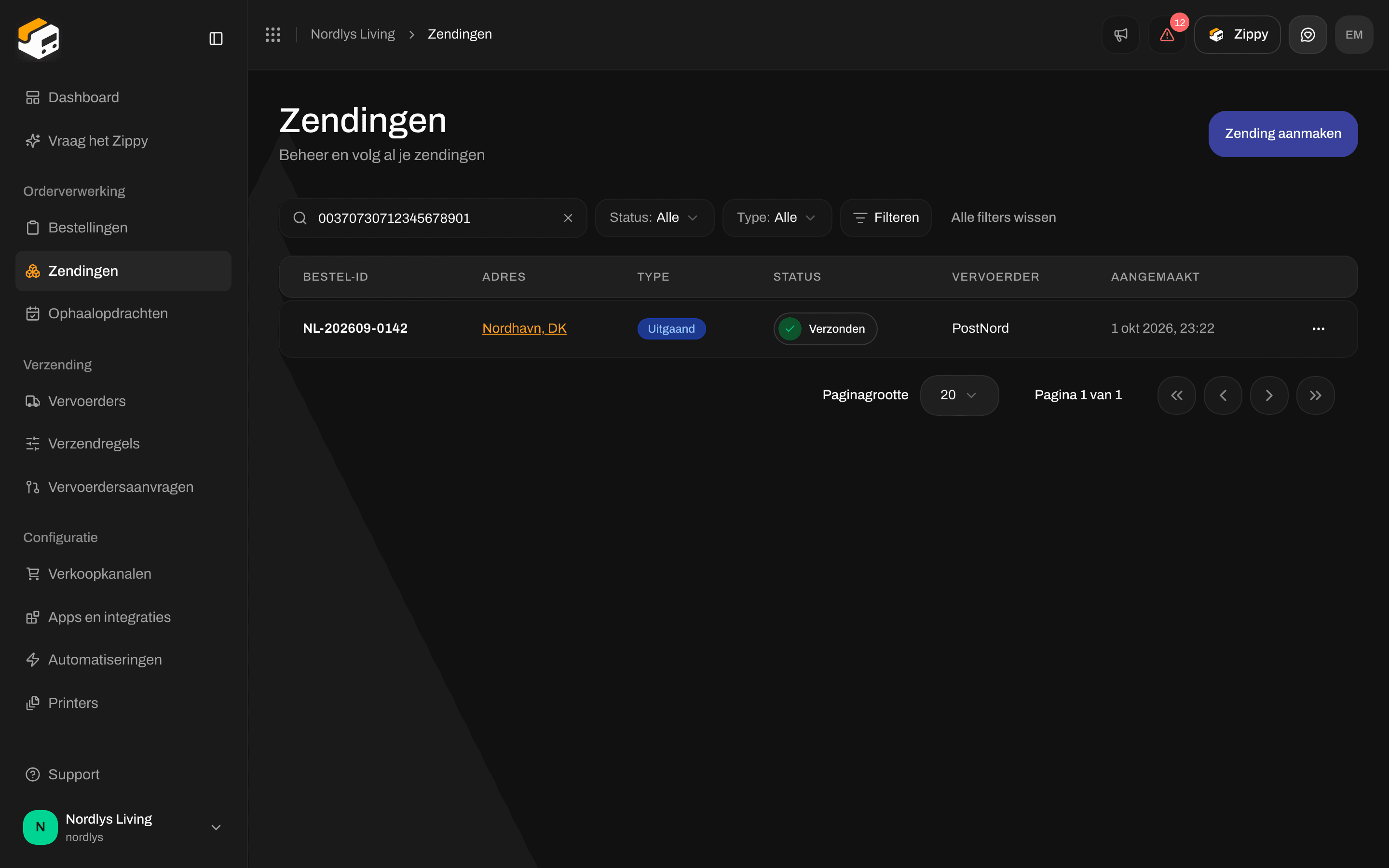This screenshot has width=1389, height=868.
Task: Open Automatiseringen
Action: (x=123, y=660)
